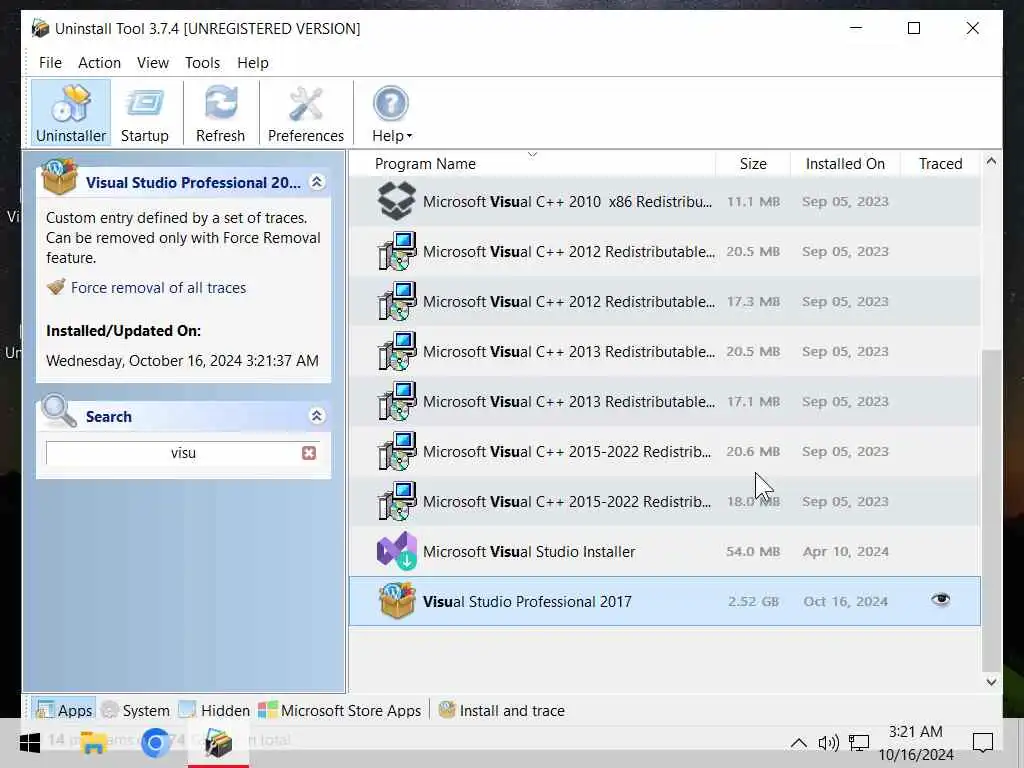Open the volume control in system tray

click(828, 743)
